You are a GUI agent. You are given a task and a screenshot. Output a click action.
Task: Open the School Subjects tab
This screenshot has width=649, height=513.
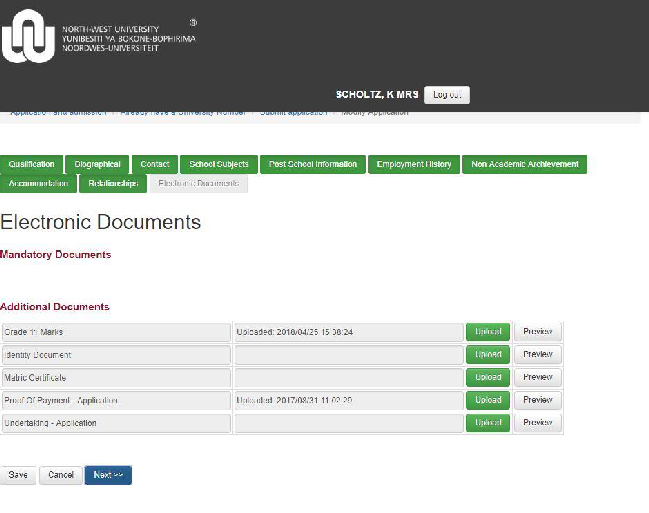tap(219, 164)
